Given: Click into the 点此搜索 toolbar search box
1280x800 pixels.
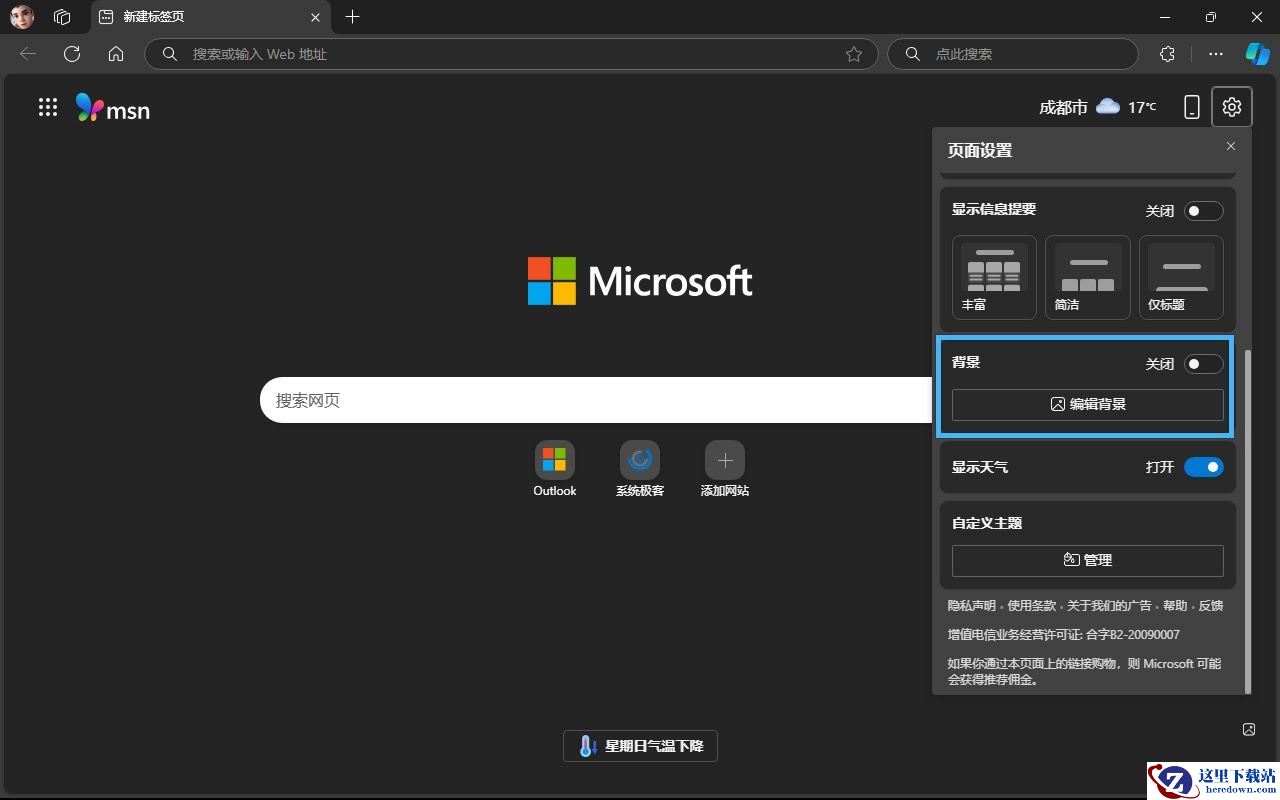Looking at the screenshot, I should tap(1013, 54).
